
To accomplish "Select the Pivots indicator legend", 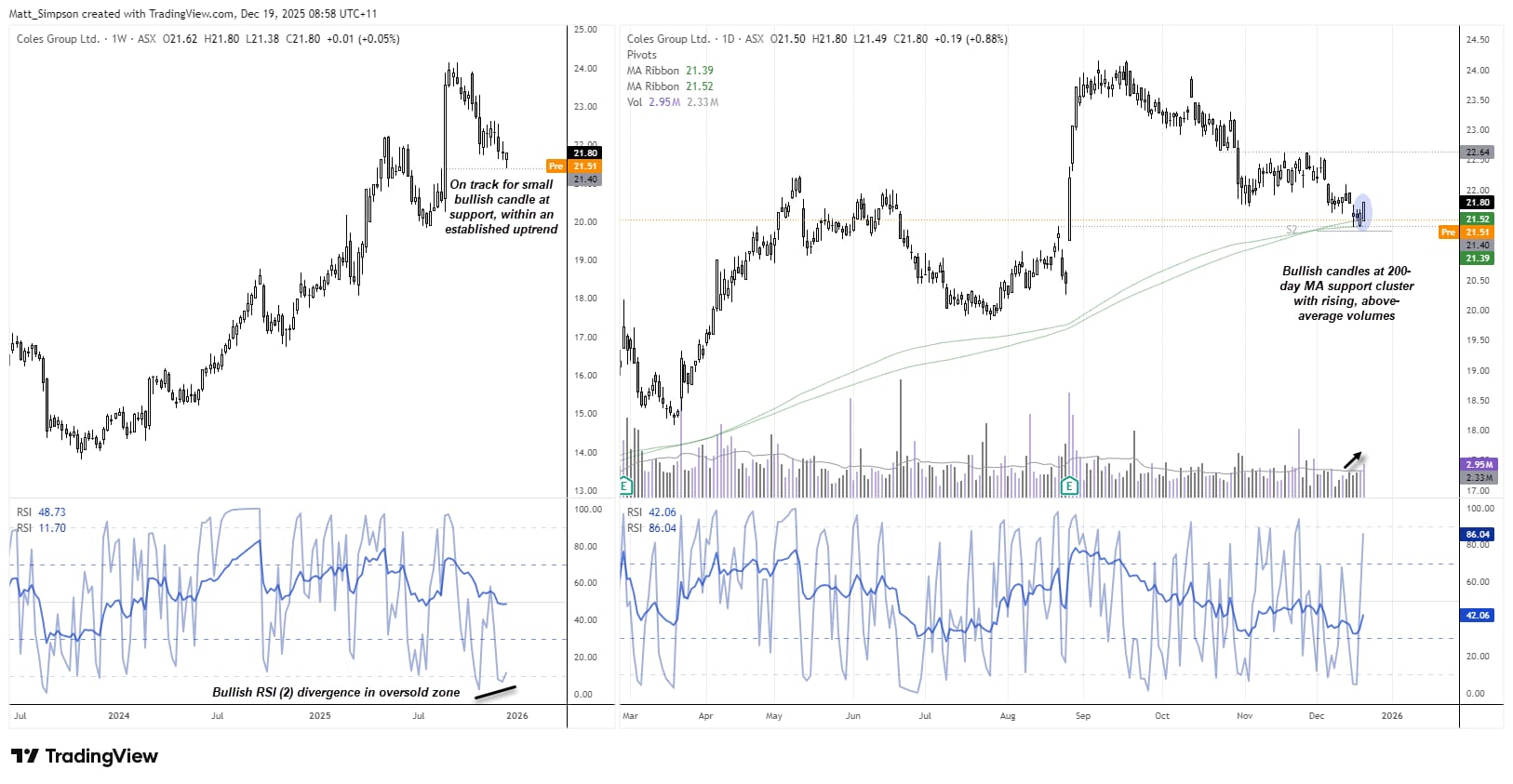I will (642, 55).
